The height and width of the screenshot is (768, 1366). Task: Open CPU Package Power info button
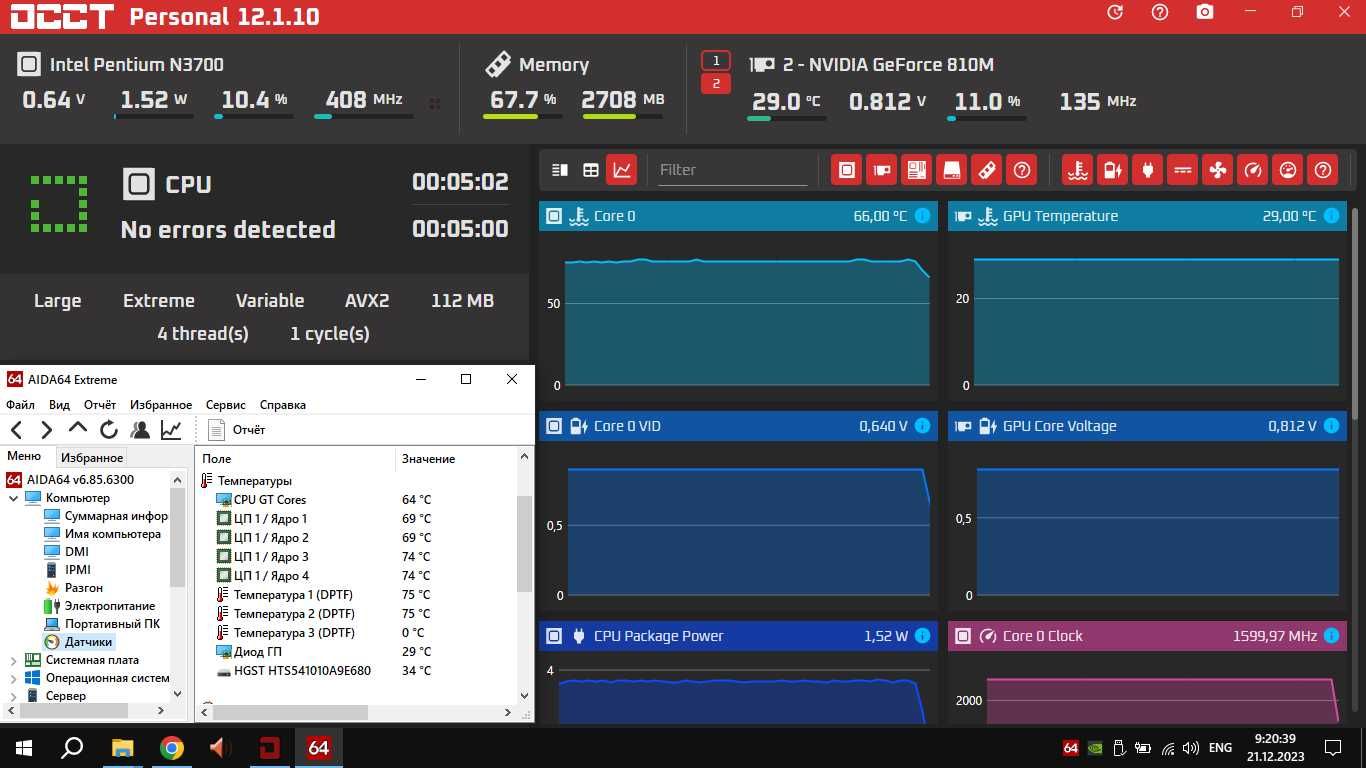click(x=922, y=636)
